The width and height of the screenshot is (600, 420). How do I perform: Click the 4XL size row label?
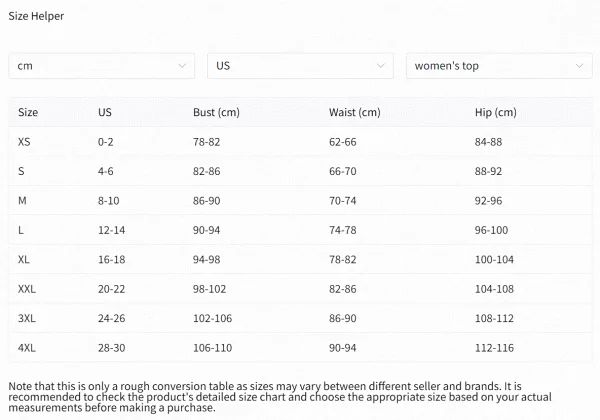click(27, 348)
